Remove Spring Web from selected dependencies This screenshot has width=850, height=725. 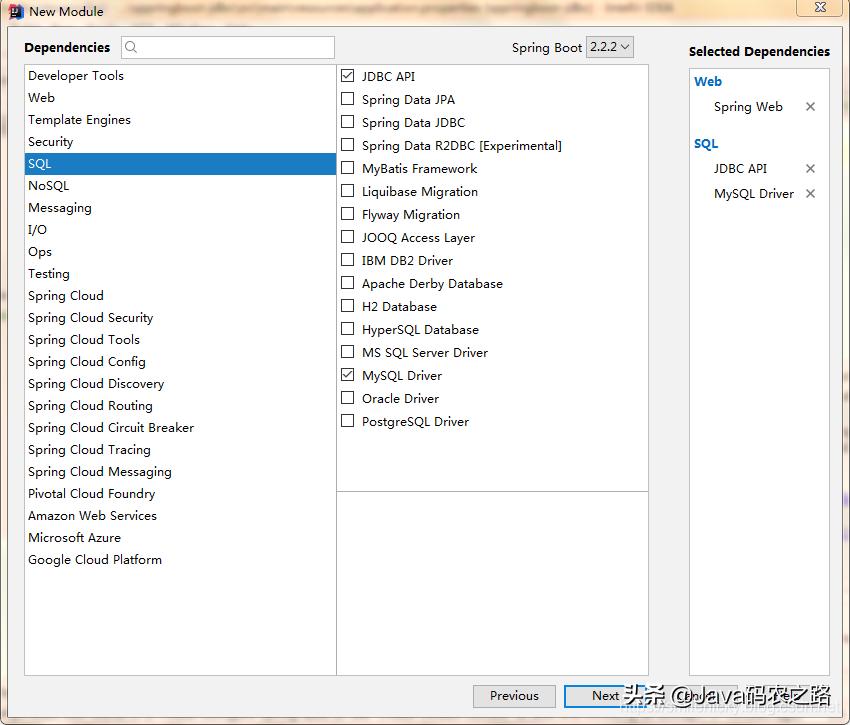[810, 107]
